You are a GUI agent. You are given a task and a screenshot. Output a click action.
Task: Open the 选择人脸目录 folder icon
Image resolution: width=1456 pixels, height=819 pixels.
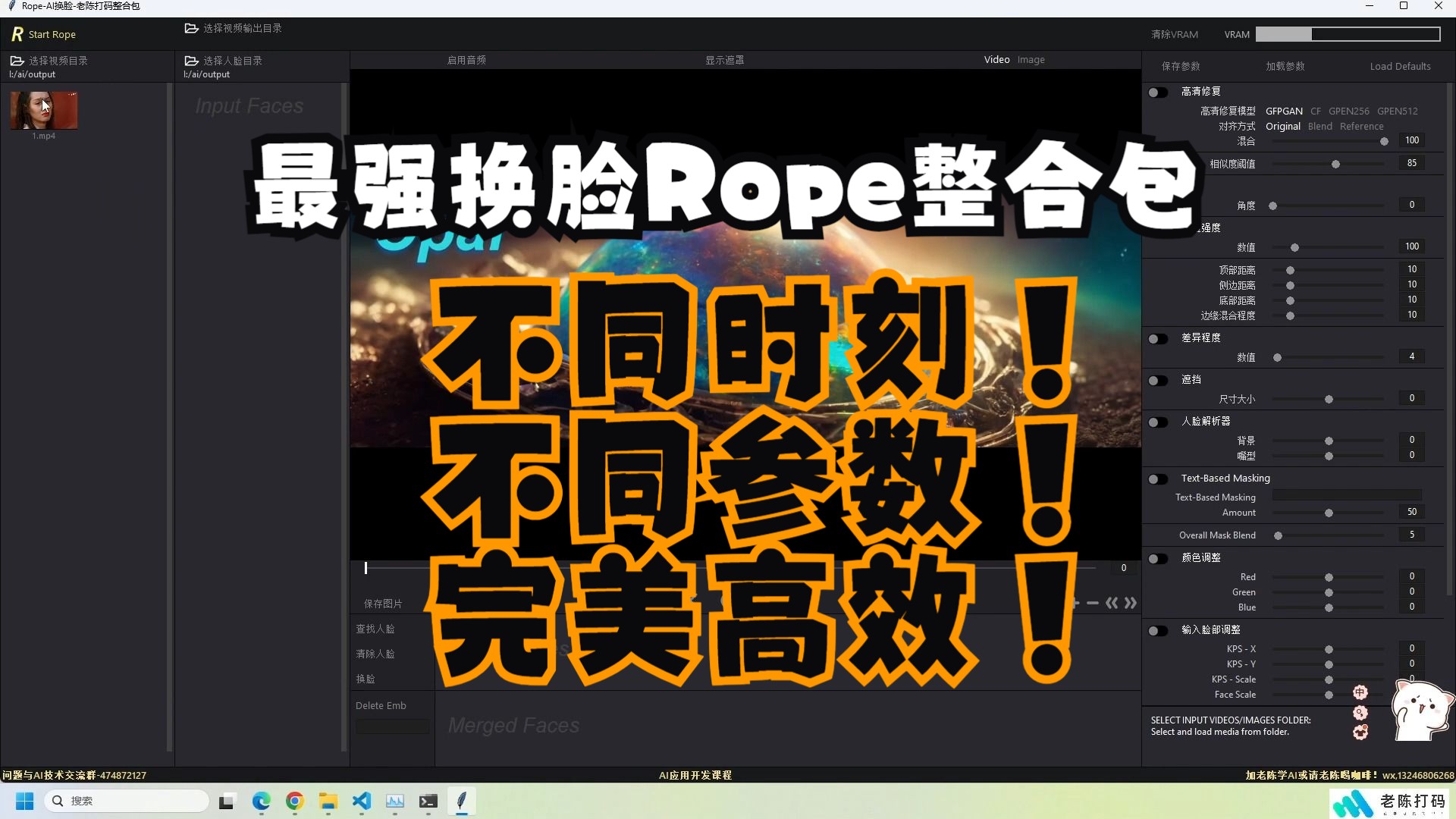point(192,61)
